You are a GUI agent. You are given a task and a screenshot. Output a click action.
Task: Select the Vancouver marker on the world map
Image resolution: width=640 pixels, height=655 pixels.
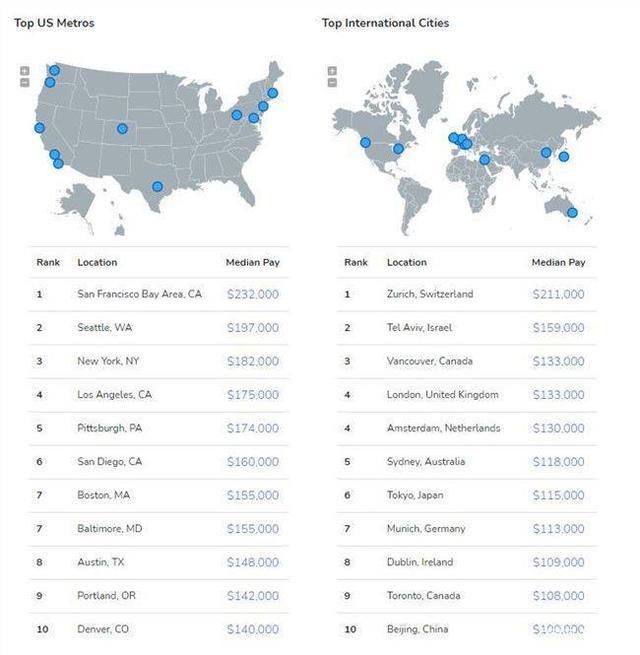(365, 143)
